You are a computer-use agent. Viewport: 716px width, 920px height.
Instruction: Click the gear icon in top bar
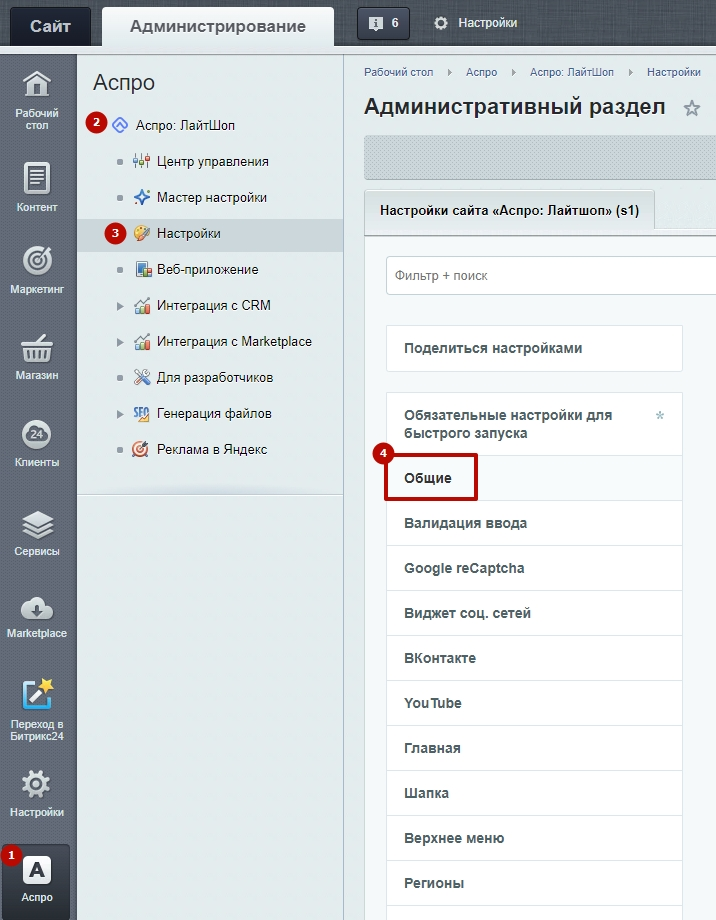[441, 23]
